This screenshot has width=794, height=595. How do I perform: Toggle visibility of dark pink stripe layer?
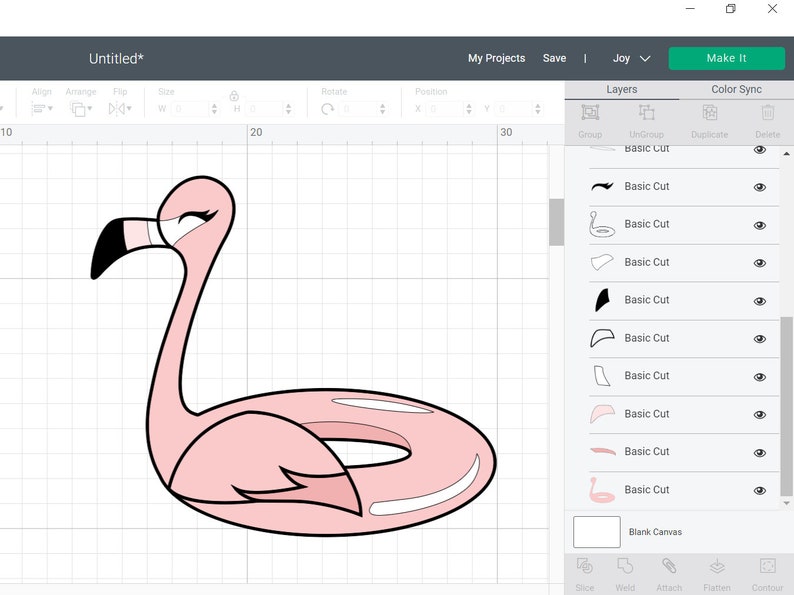tap(760, 453)
